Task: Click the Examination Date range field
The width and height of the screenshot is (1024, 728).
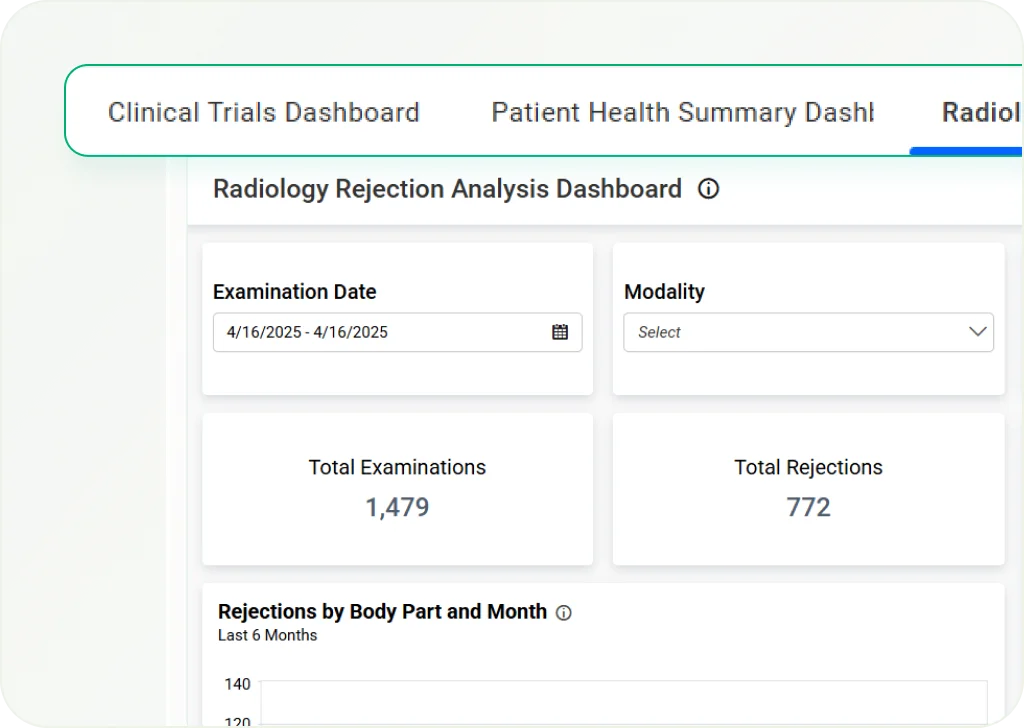Action: tap(380, 332)
